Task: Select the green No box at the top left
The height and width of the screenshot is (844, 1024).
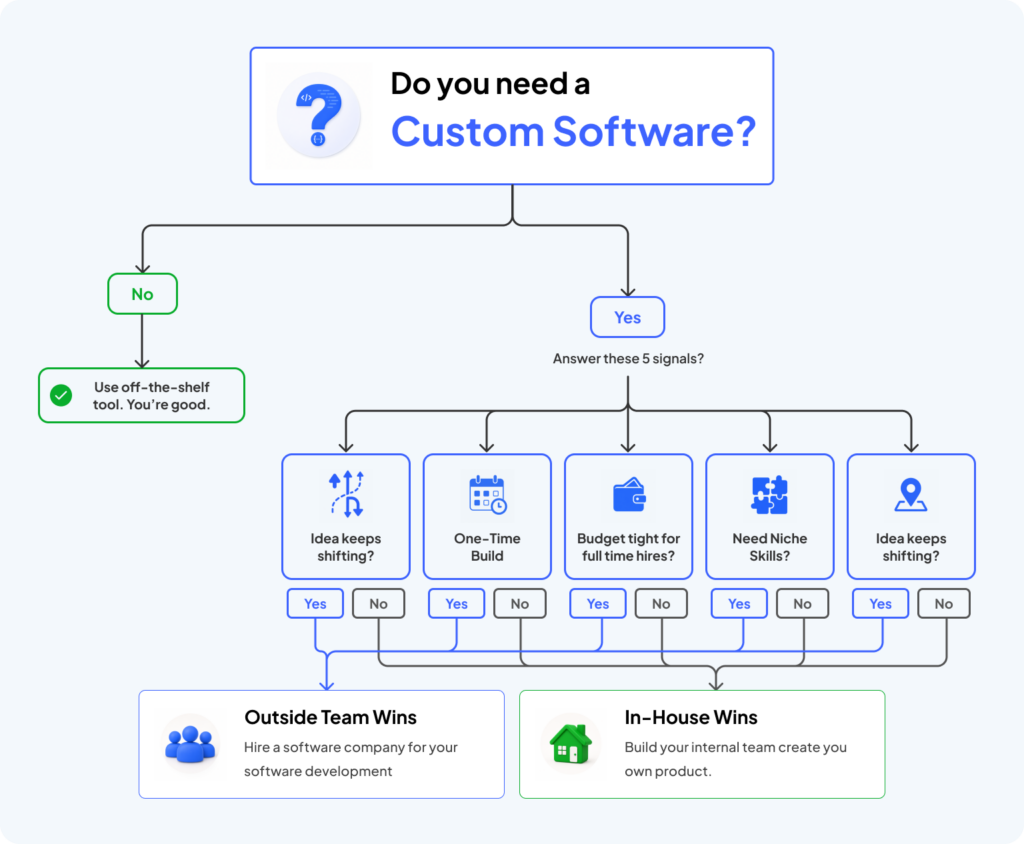Action: tap(142, 294)
